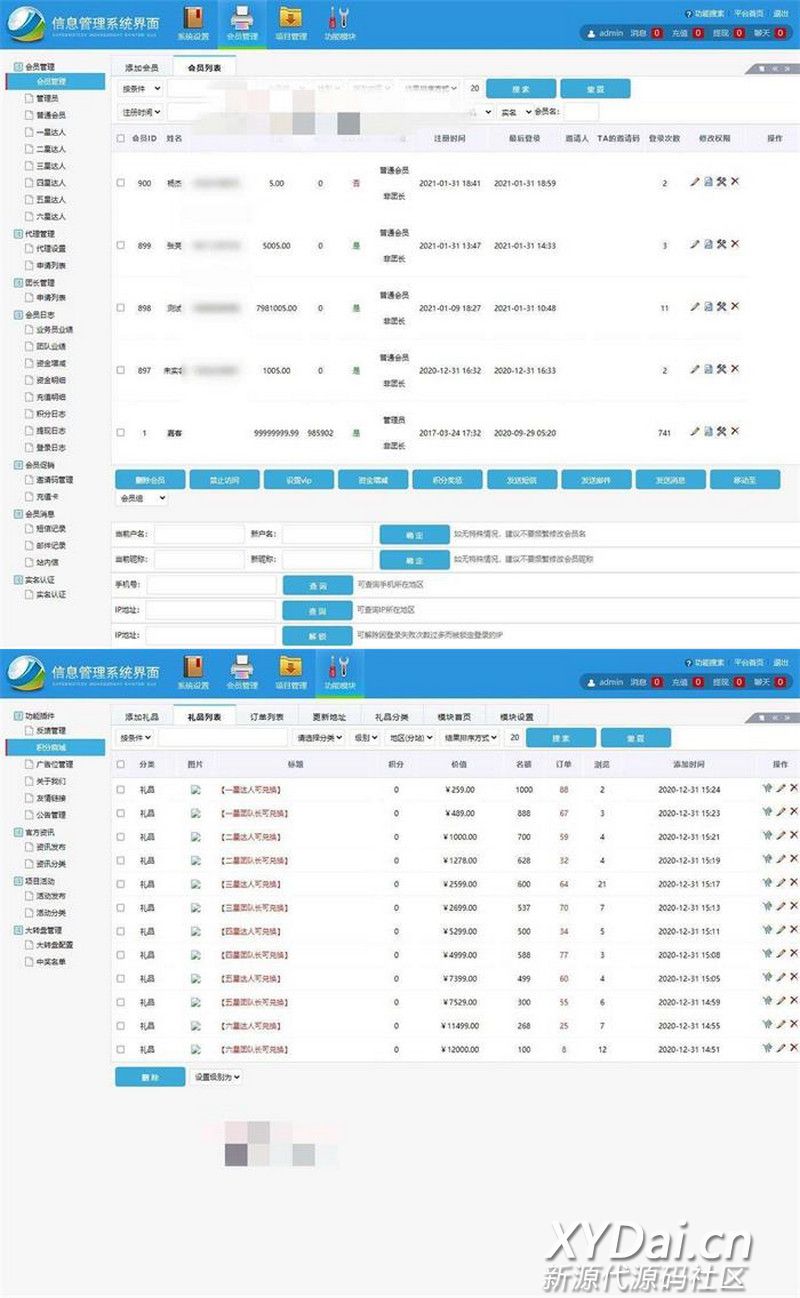Open the 地区(分站) dropdown
The height and width of the screenshot is (1298, 800).
pyautogui.click(x=412, y=737)
